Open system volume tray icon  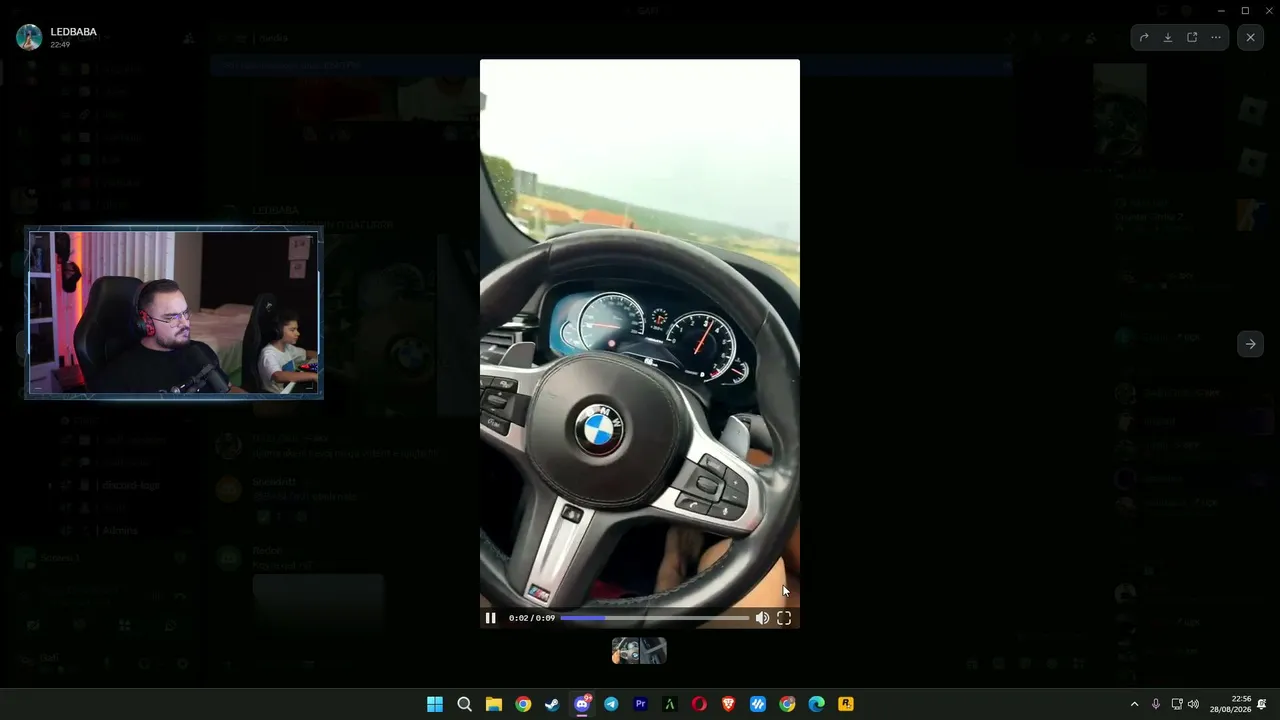tap(1193, 704)
